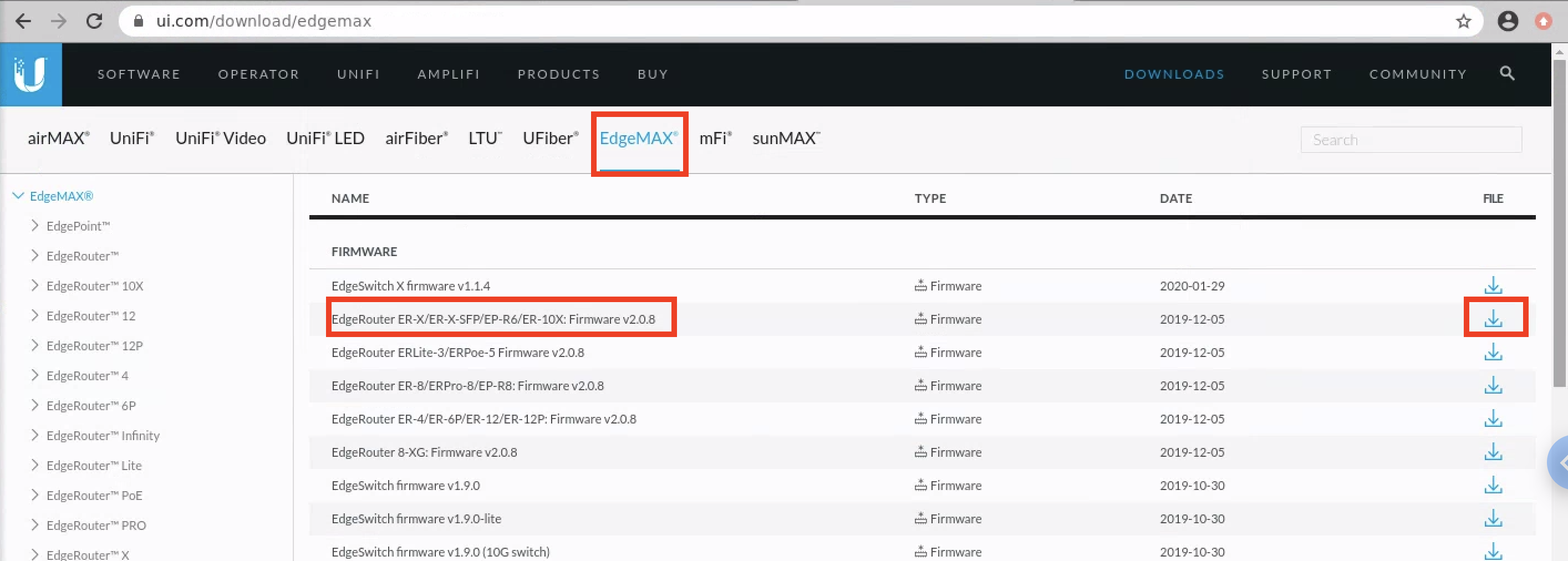Viewport: 1568px width, 561px height.
Task: Open EdgeRouter 8-XG: Firmware v2.0.8 entry
Action: tap(424, 452)
